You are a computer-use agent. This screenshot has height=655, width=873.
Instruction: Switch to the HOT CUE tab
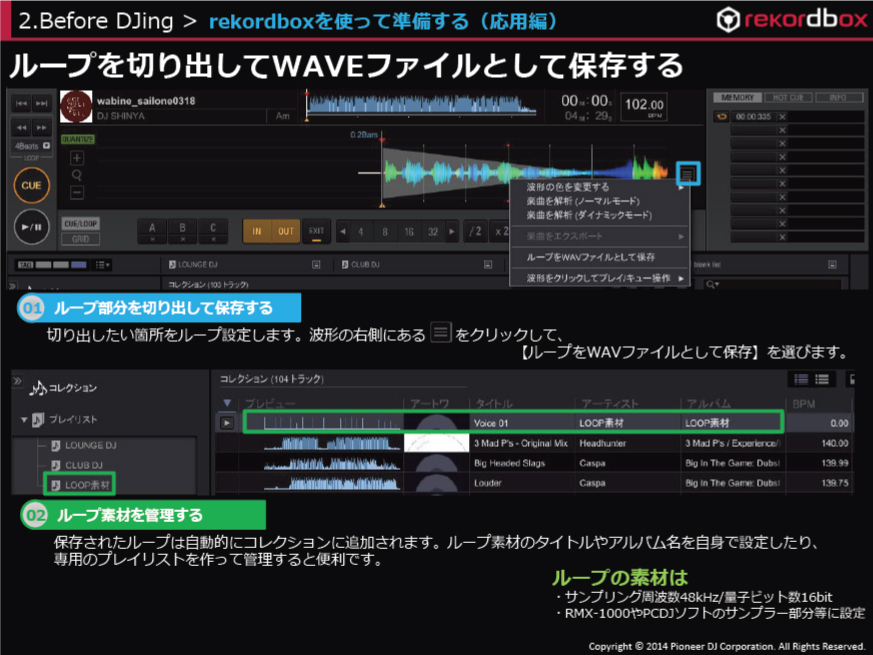[788, 97]
